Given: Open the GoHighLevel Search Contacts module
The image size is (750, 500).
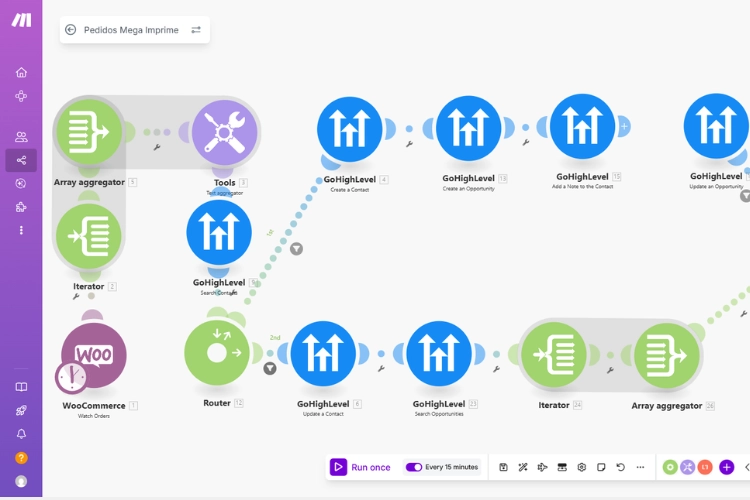Looking at the screenshot, I should click(219, 233).
